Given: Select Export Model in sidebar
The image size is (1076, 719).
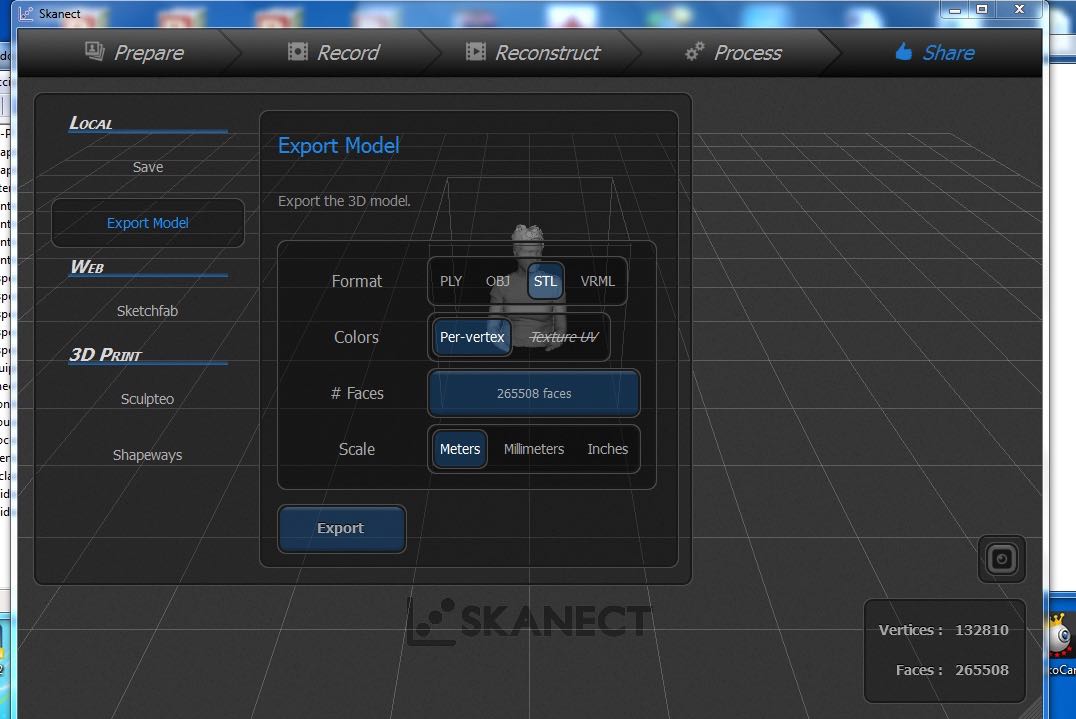Looking at the screenshot, I should pyautogui.click(x=148, y=223).
